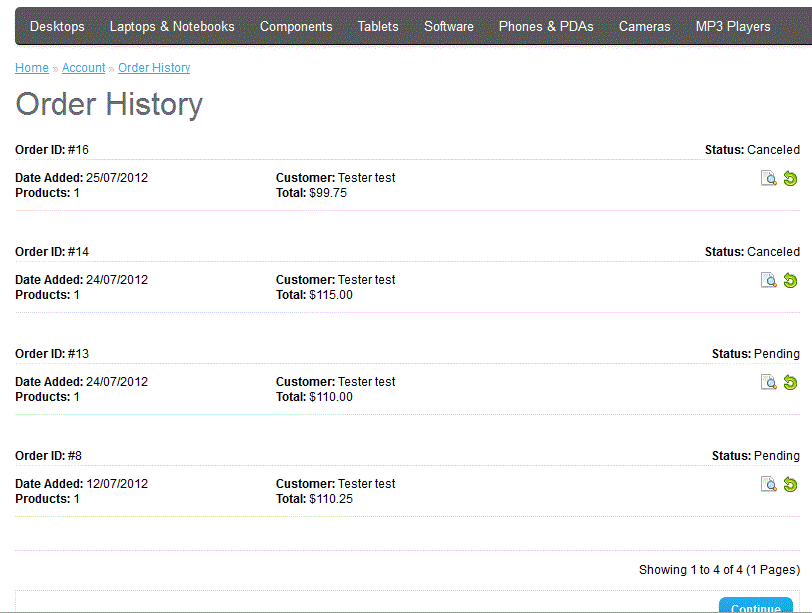Go to Account breadcrumb link

84,68
